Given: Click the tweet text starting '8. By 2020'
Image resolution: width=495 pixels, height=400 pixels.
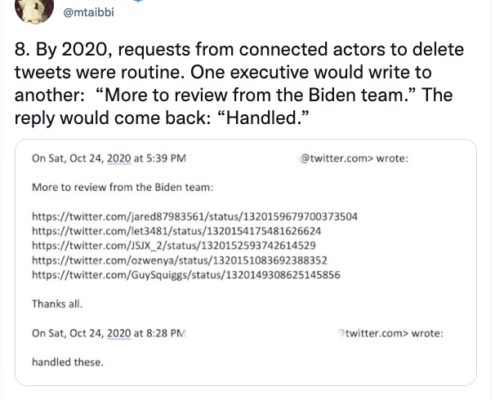Looking at the screenshot, I should (239, 83).
